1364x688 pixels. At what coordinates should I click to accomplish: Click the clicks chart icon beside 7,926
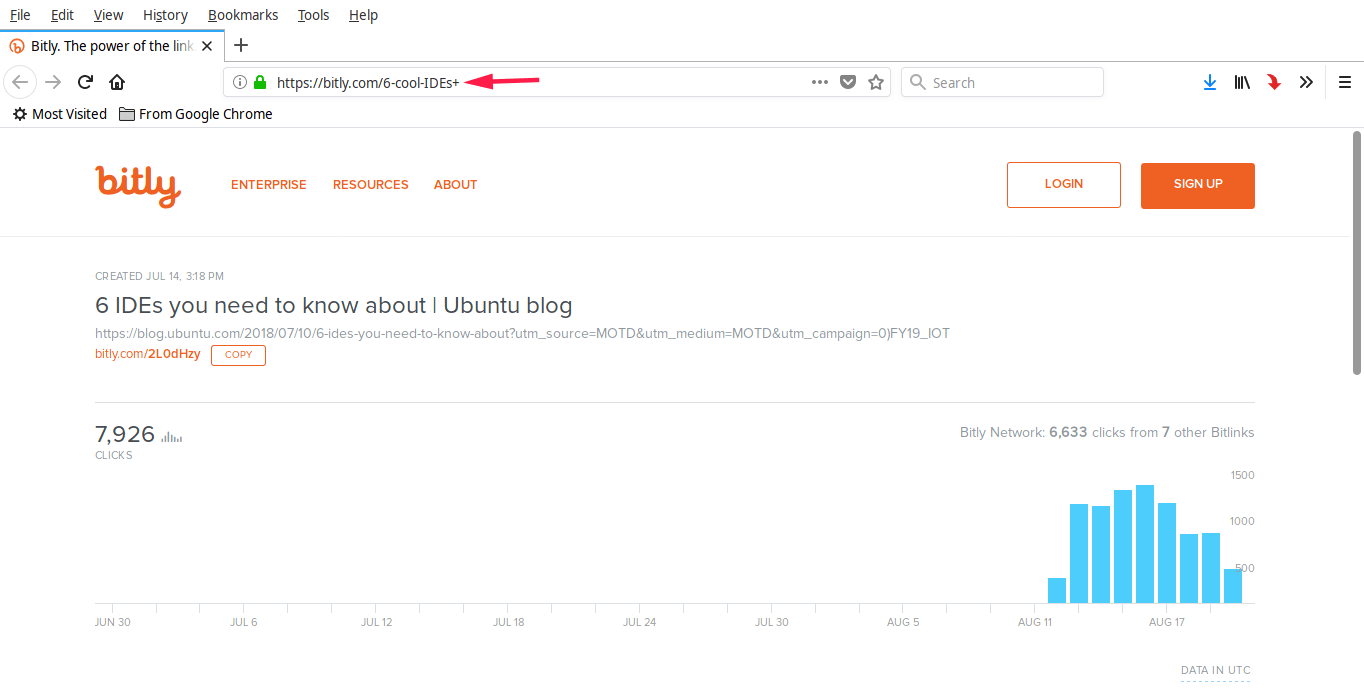coord(170,436)
